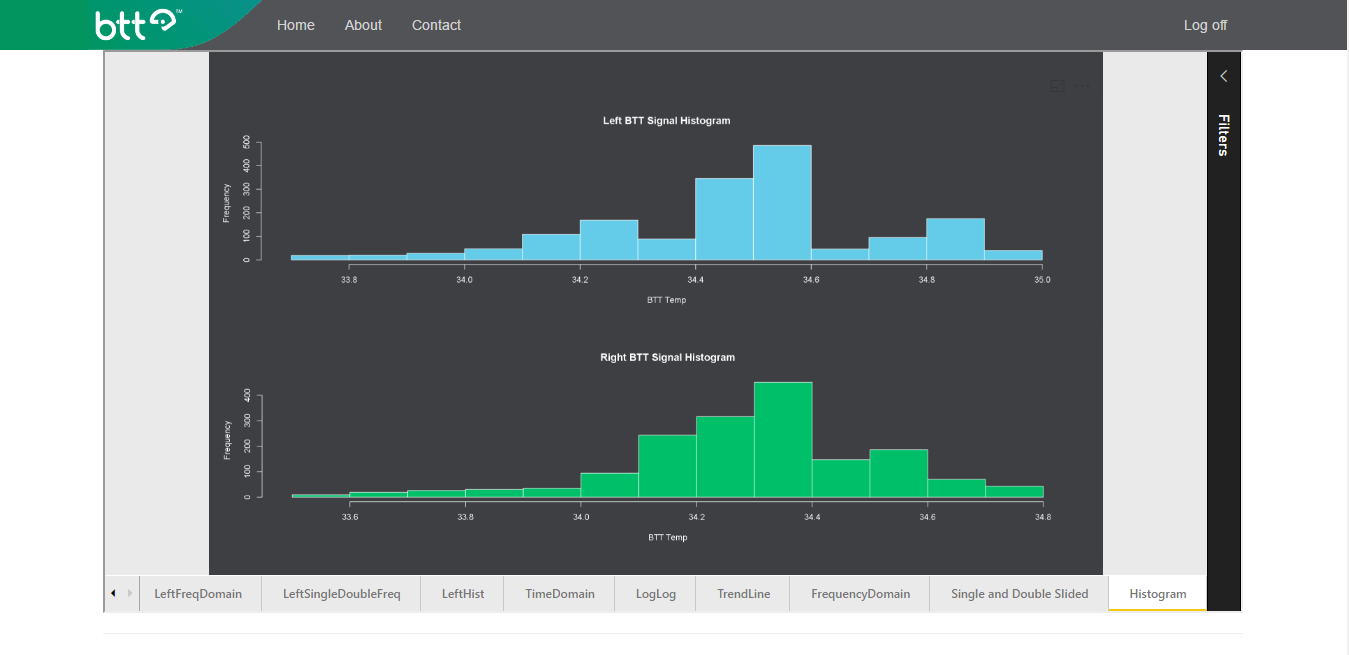This screenshot has width=1349, height=655.
Task: Switch to the FrequencyDomain tab
Action: [859, 593]
